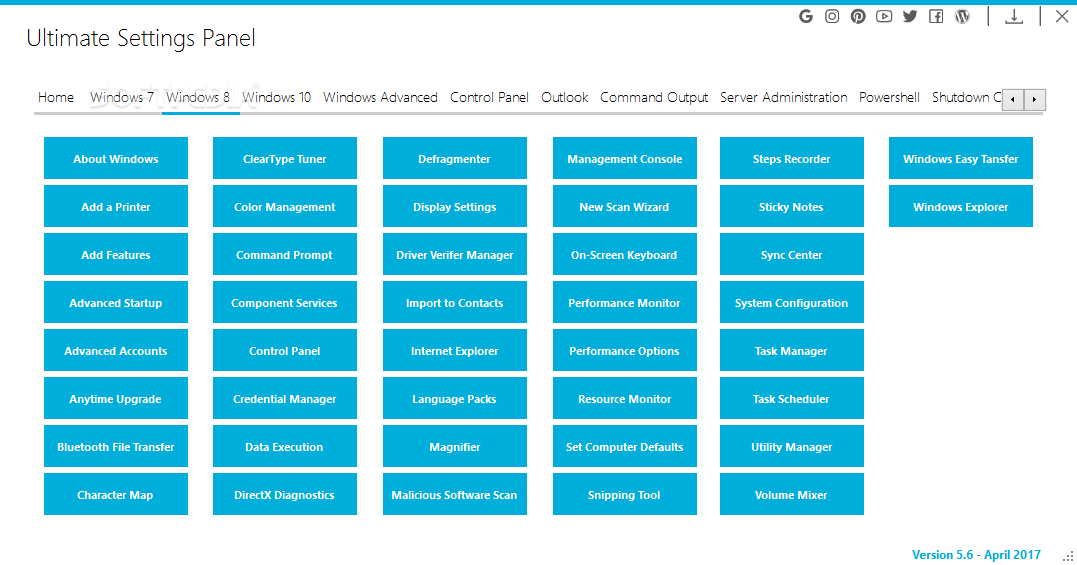
Task: Switch to the Control Panel tab
Action: [489, 97]
